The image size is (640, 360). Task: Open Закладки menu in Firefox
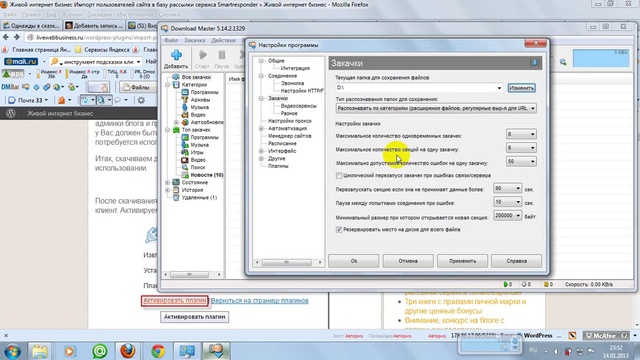pos(99,14)
